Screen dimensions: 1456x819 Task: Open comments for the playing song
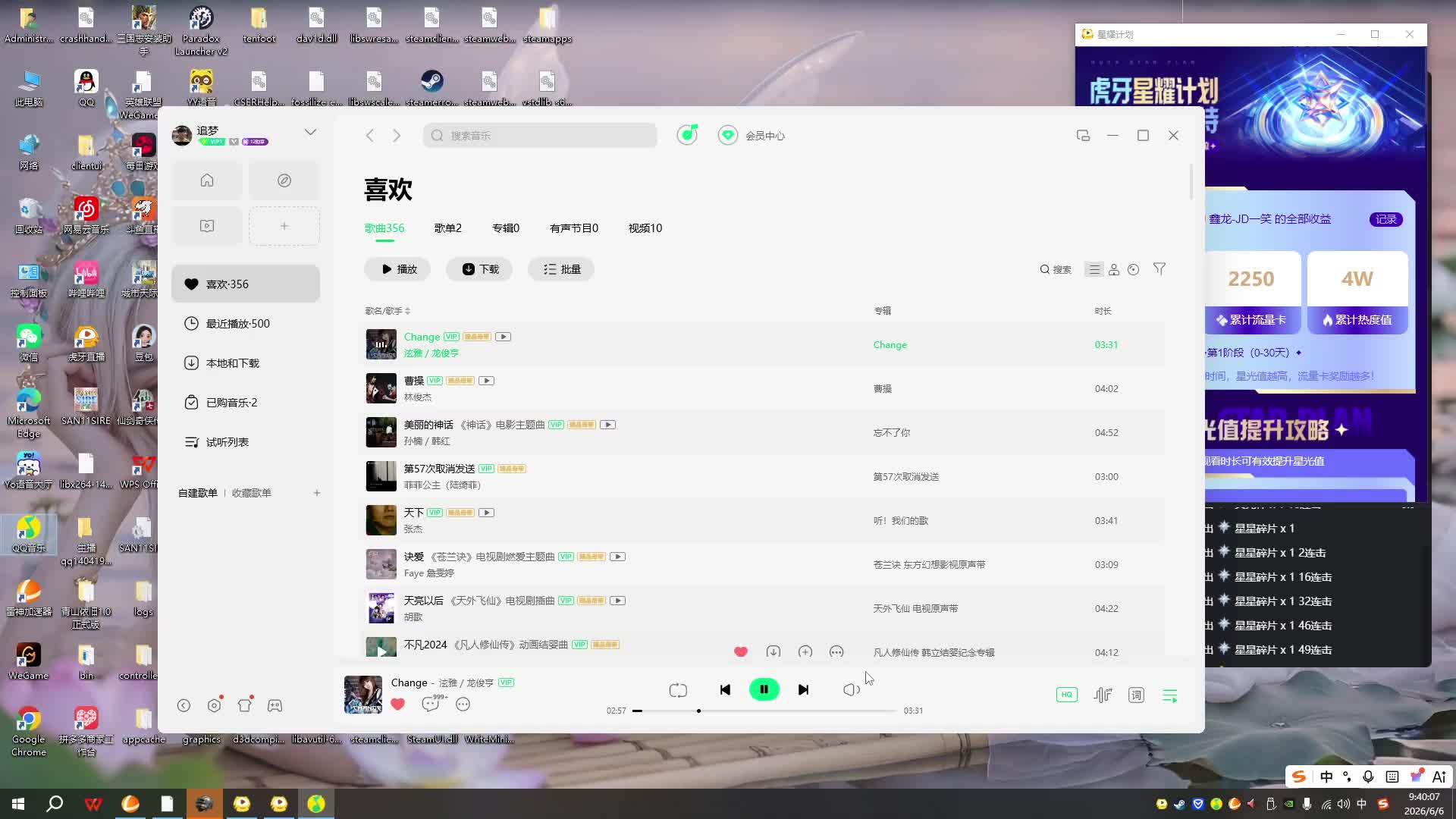431,704
